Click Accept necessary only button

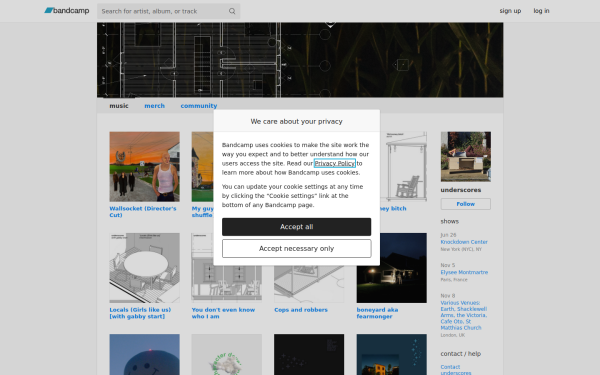pyautogui.click(x=297, y=249)
